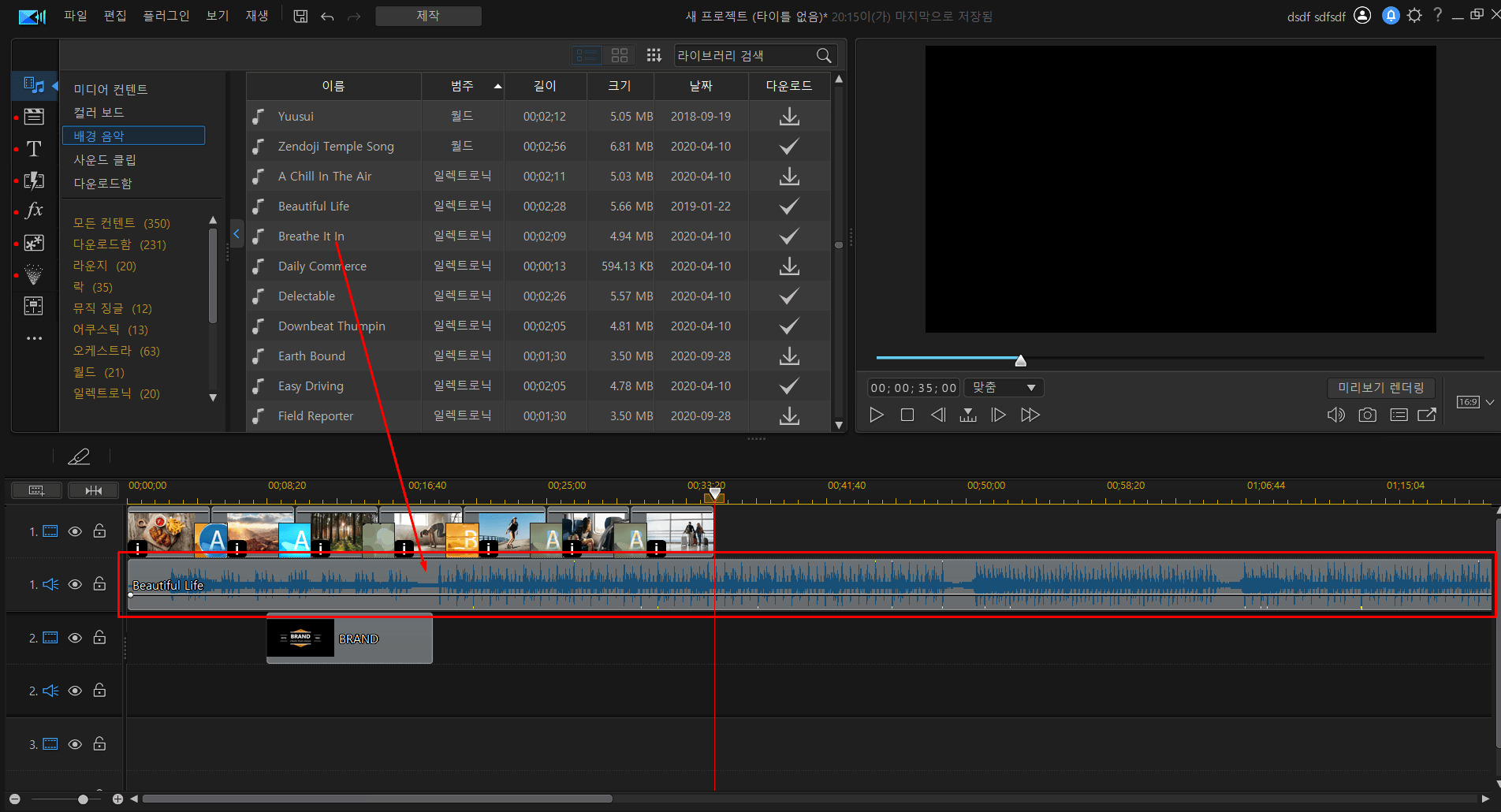Download the Yuusui music track
This screenshot has height=812, width=1501.
[x=788, y=117]
